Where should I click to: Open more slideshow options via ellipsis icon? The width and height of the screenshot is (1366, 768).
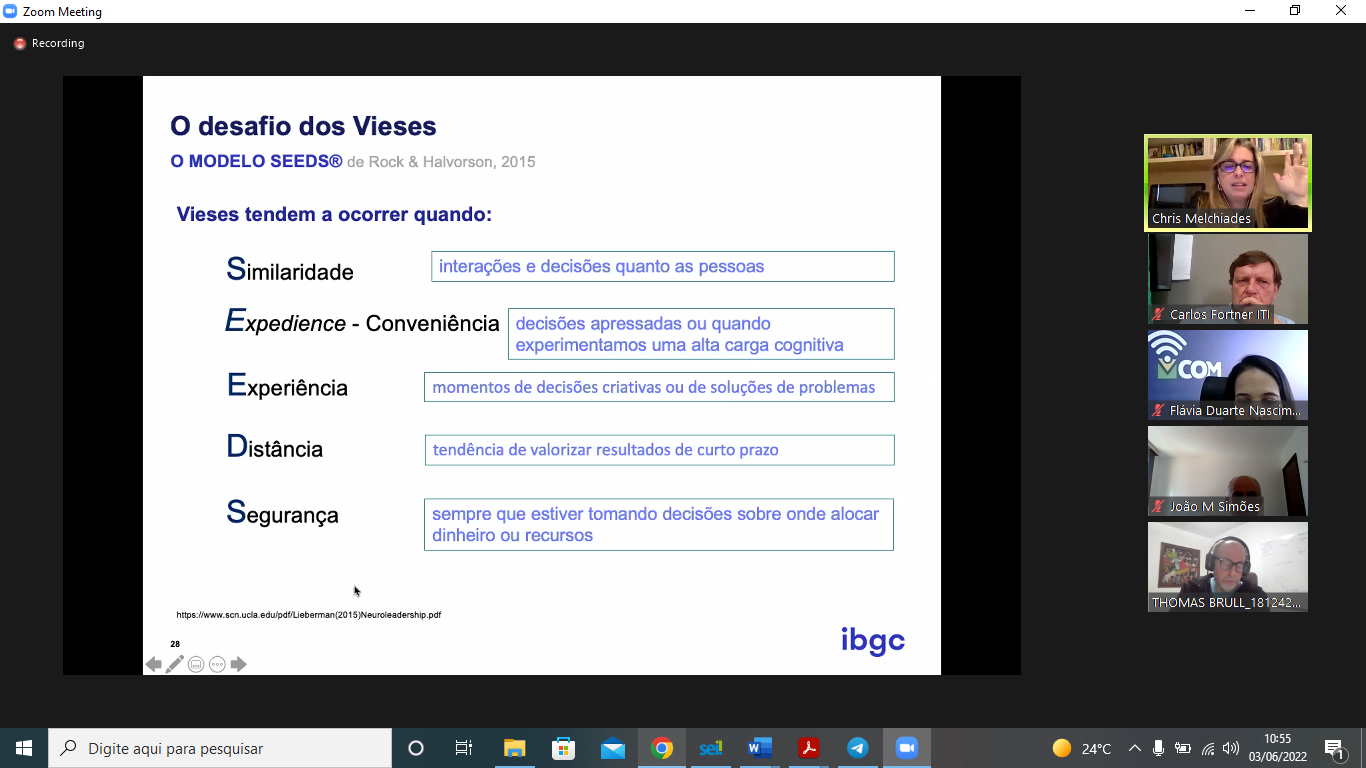tap(217, 663)
